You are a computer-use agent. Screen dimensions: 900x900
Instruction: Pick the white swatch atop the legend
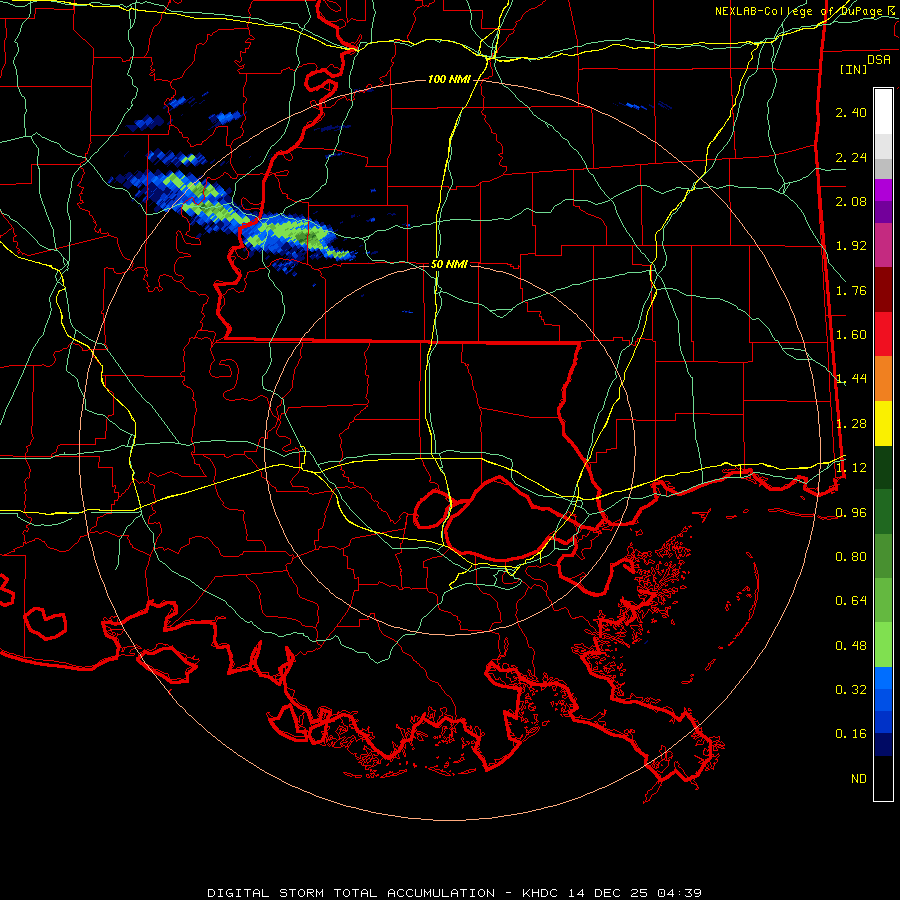pyautogui.click(x=883, y=111)
